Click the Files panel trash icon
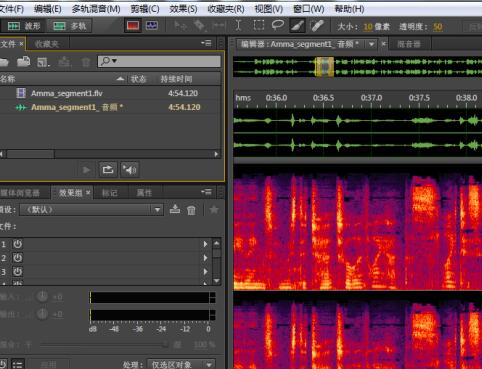Screen dimensions: 482x369 pyautogui.click(x=85, y=62)
